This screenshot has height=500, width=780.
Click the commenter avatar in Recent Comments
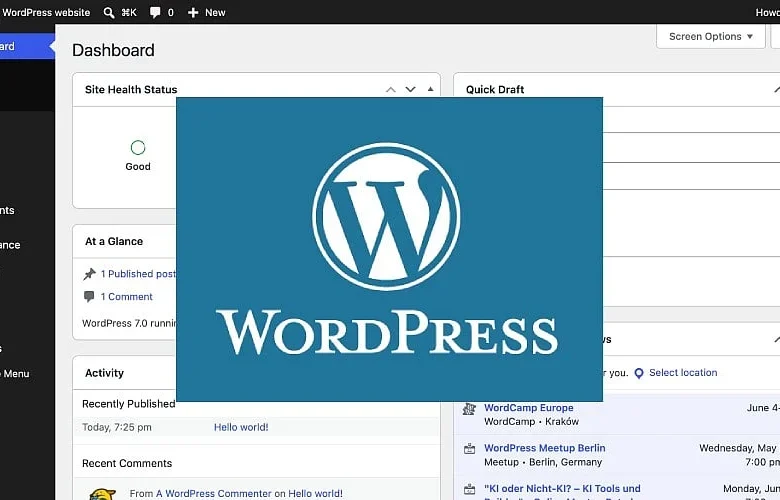tap(102, 494)
